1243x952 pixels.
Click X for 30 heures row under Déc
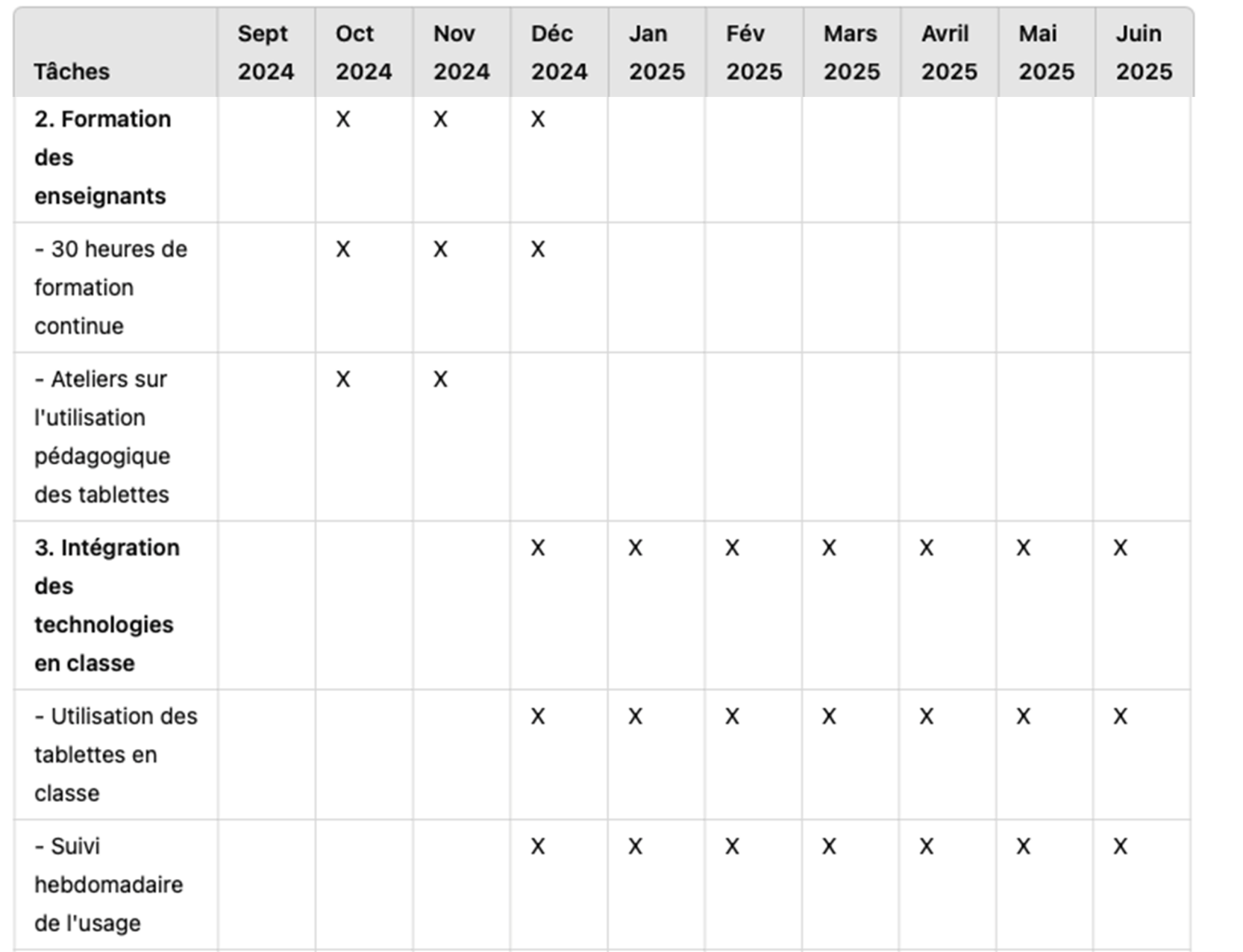(x=538, y=249)
